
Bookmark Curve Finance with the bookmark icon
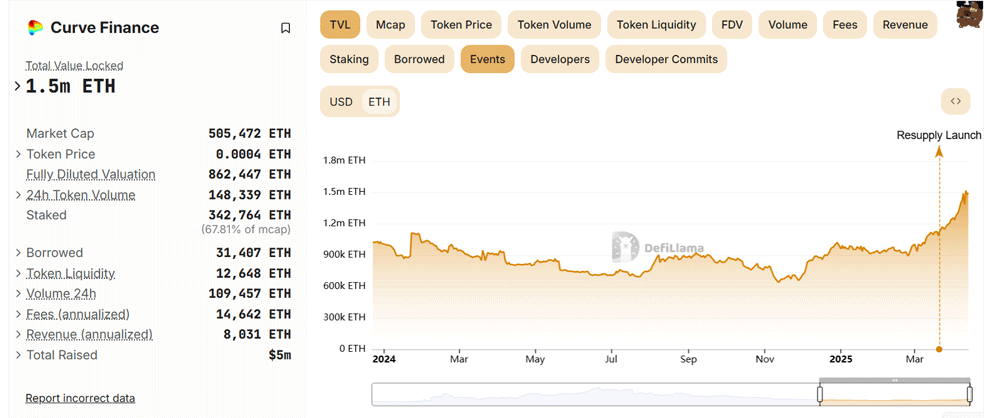click(286, 28)
